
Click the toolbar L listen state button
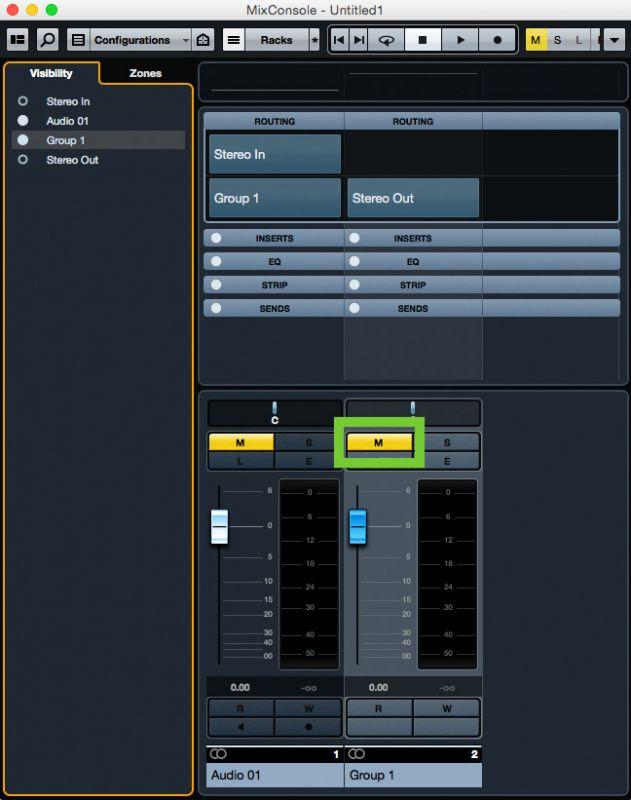[578, 40]
